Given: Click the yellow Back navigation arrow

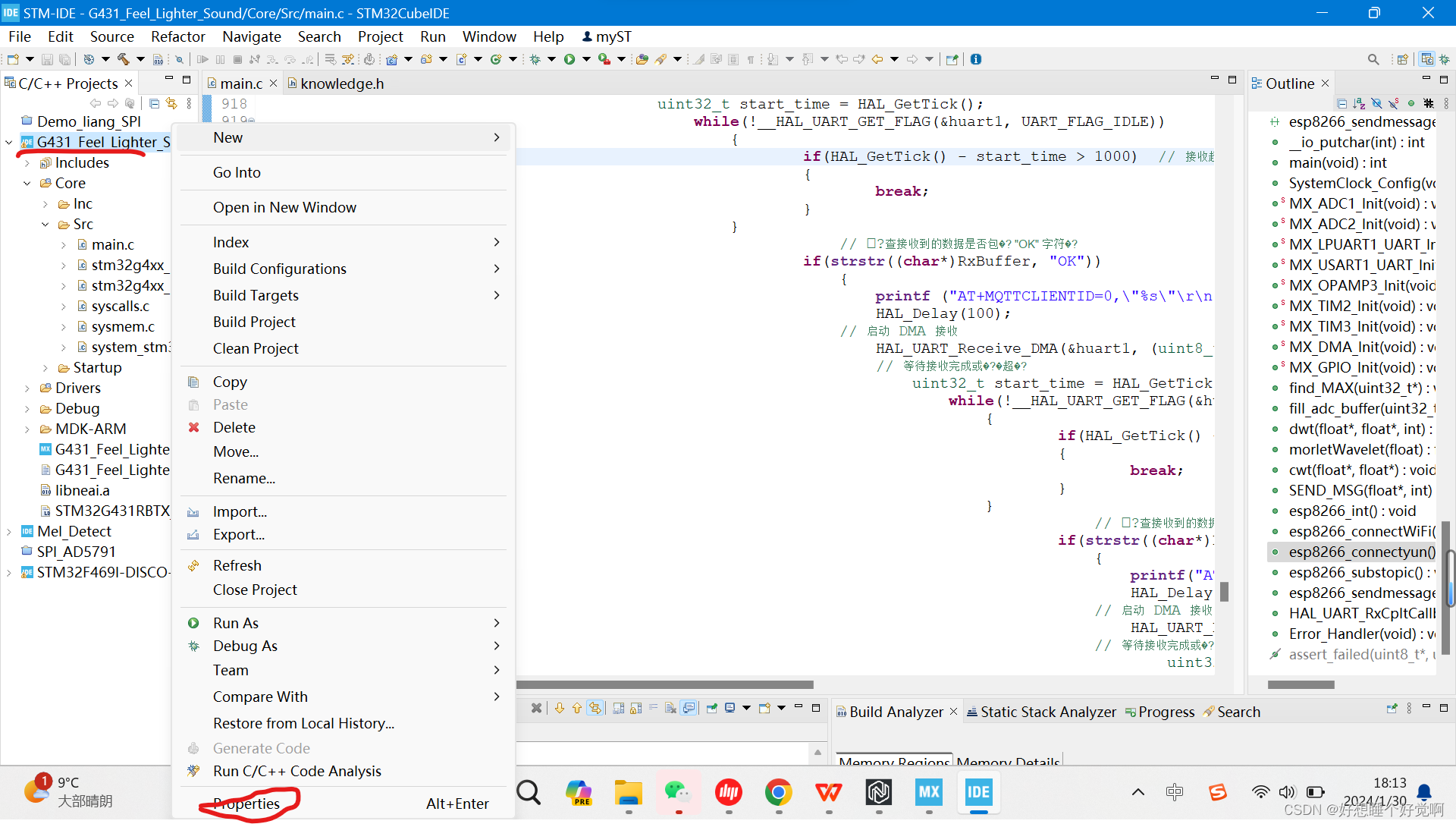Looking at the screenshot, I should click(877, 59).
